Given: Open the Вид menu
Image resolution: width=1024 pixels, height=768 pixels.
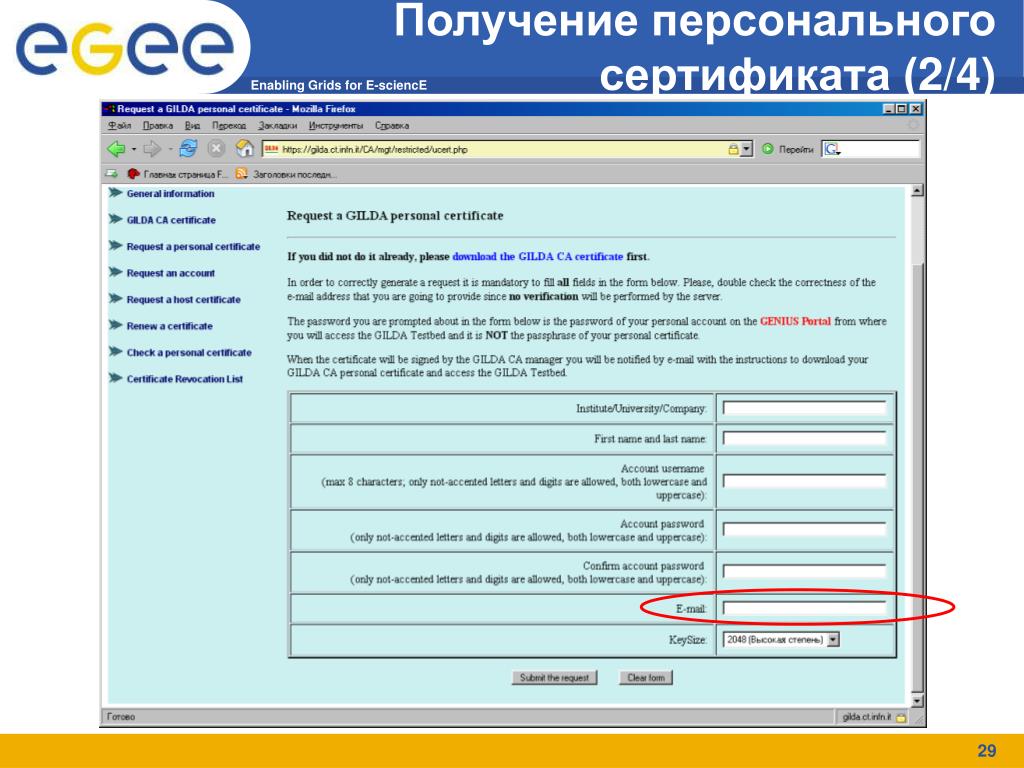Looking at the screenshot, I should pyautogui.click(x=192, y=125).
